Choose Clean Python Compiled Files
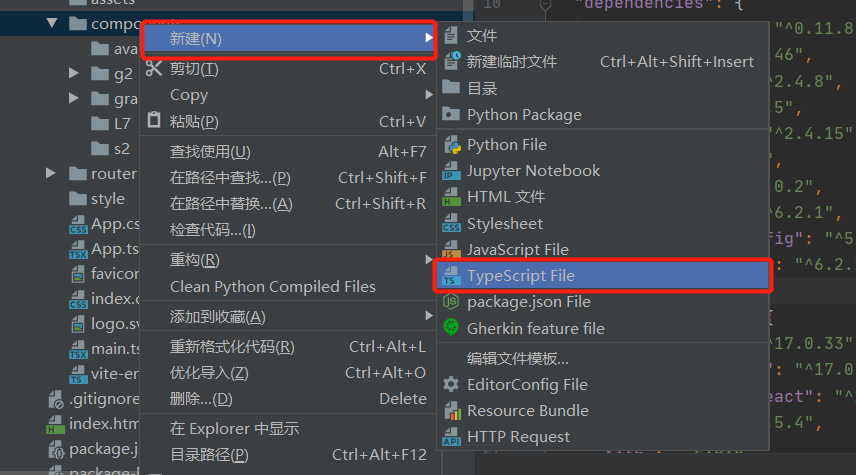Screen dimensions: 856x475 pyautogui.click(x=272, y=287)
